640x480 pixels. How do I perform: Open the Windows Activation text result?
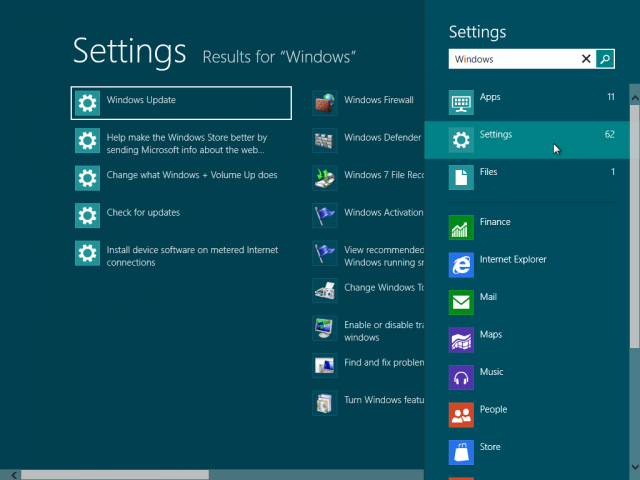pyautogui.click(x=384, y=213)
